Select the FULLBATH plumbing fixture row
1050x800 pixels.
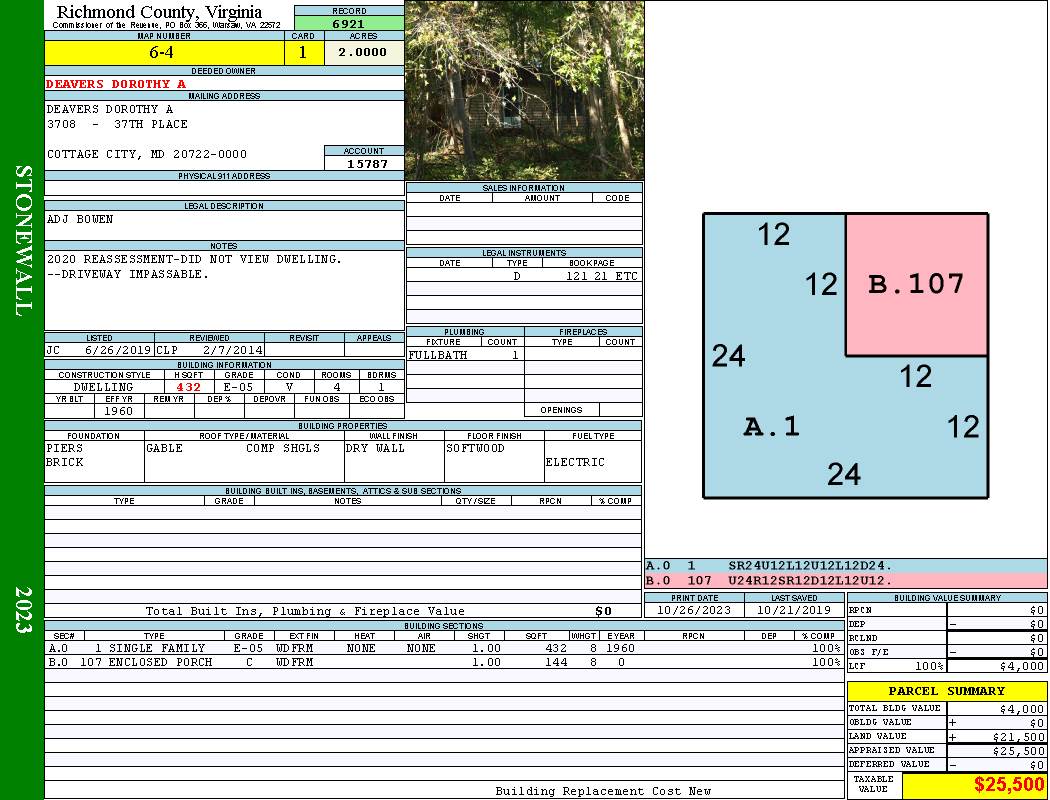coord(464,355)
